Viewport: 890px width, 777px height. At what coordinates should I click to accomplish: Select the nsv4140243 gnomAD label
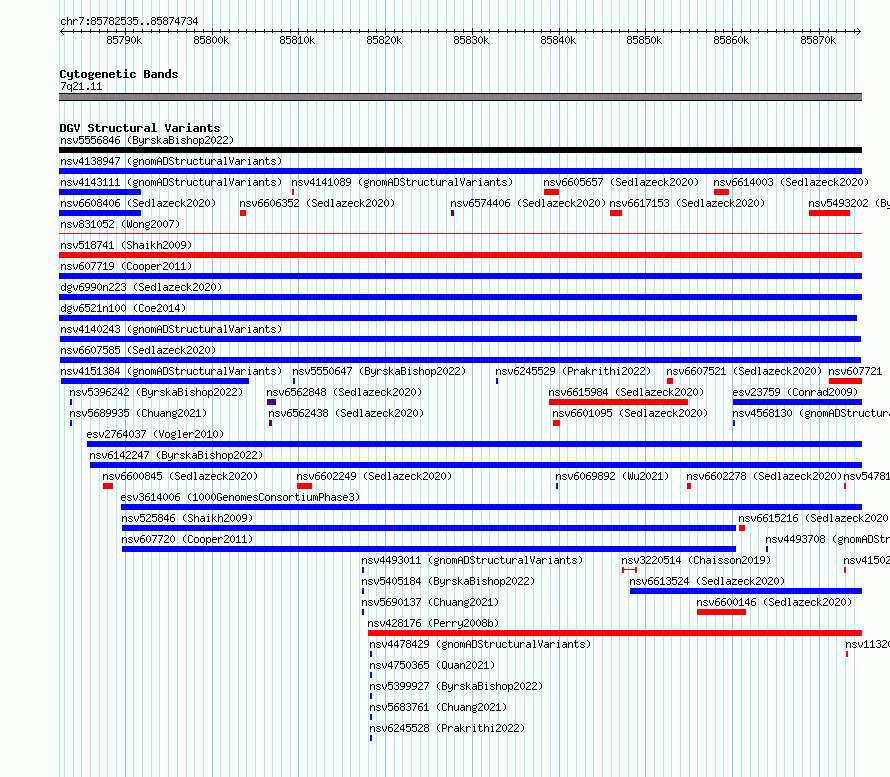click(x=171, y=329)
